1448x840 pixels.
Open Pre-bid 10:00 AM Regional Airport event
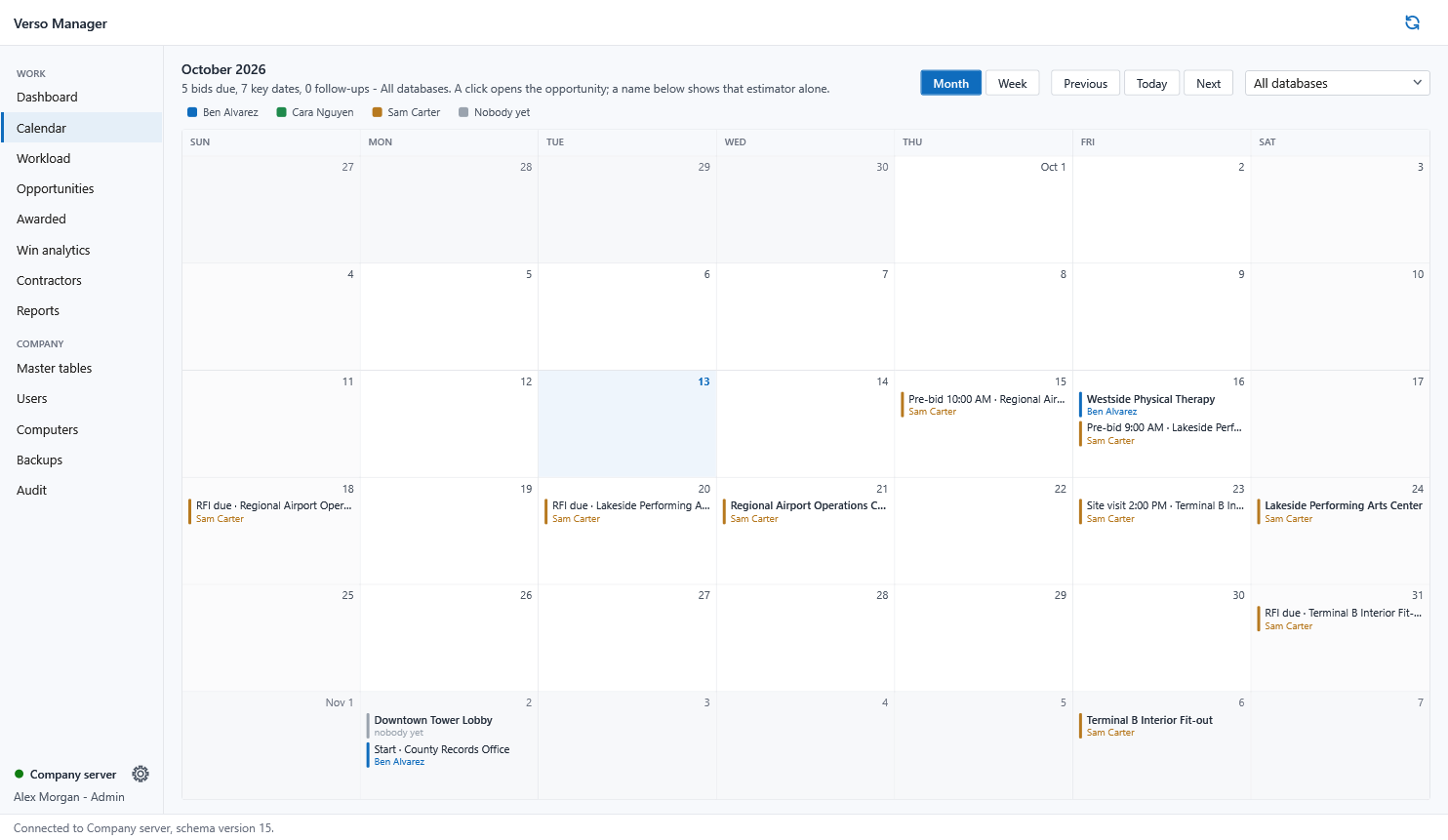pyautogui.click(x=984, y=405)
